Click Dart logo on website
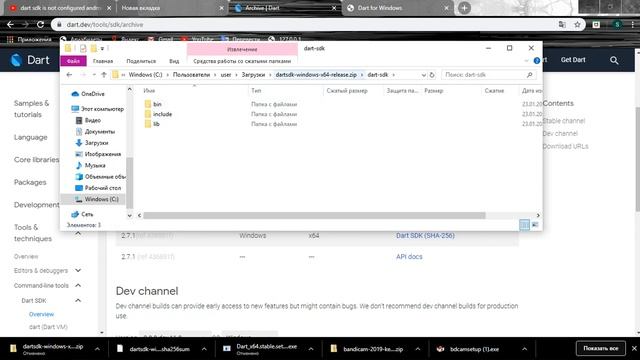Viewport: 640px width, 360px height. 29,60
